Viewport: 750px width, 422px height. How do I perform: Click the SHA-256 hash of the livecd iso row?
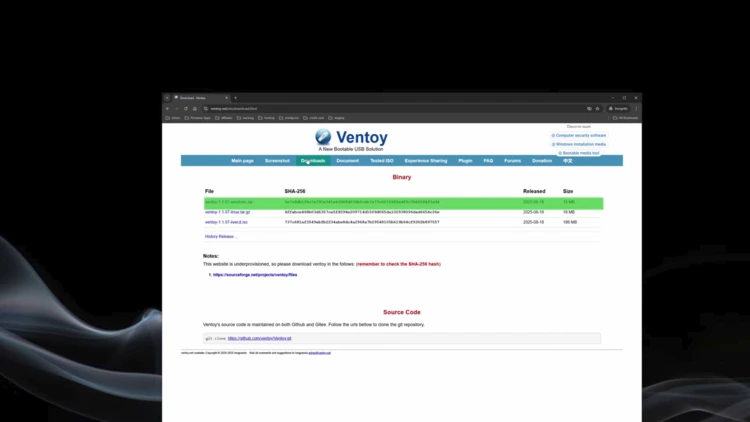pyautogui.click(x=362, y=222)
